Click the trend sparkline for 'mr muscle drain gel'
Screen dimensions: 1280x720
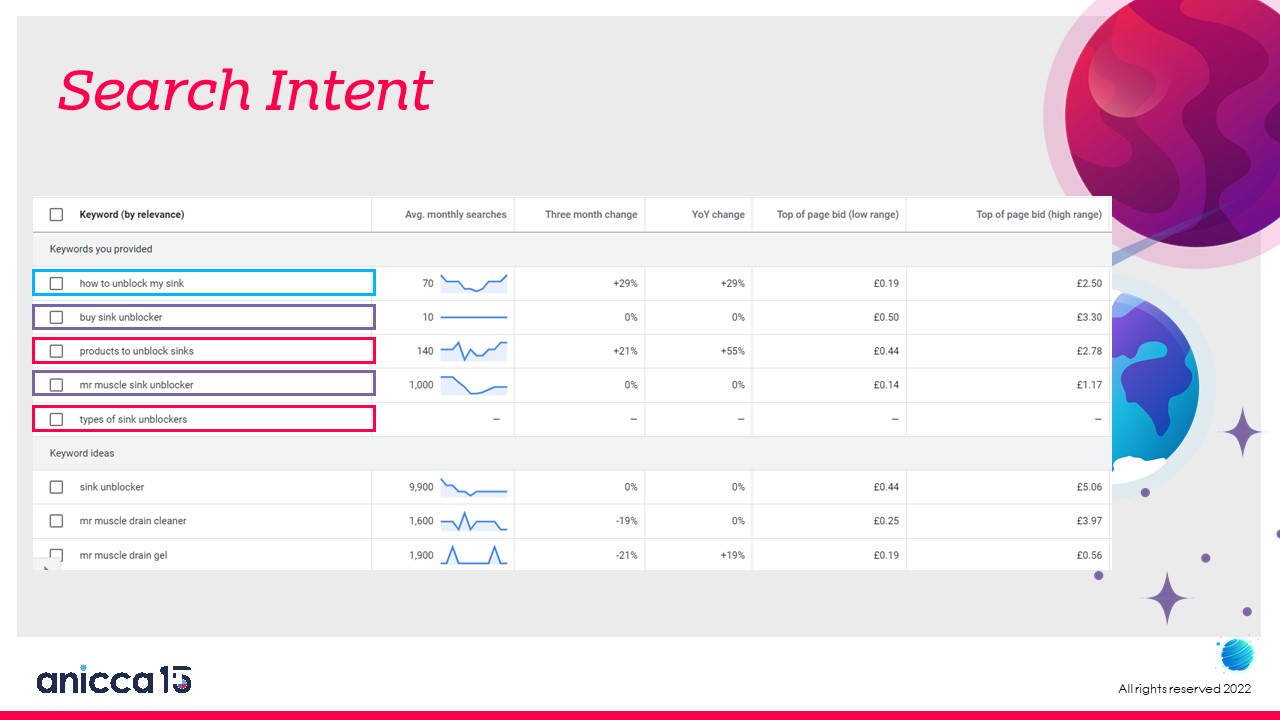coord(474,555)
